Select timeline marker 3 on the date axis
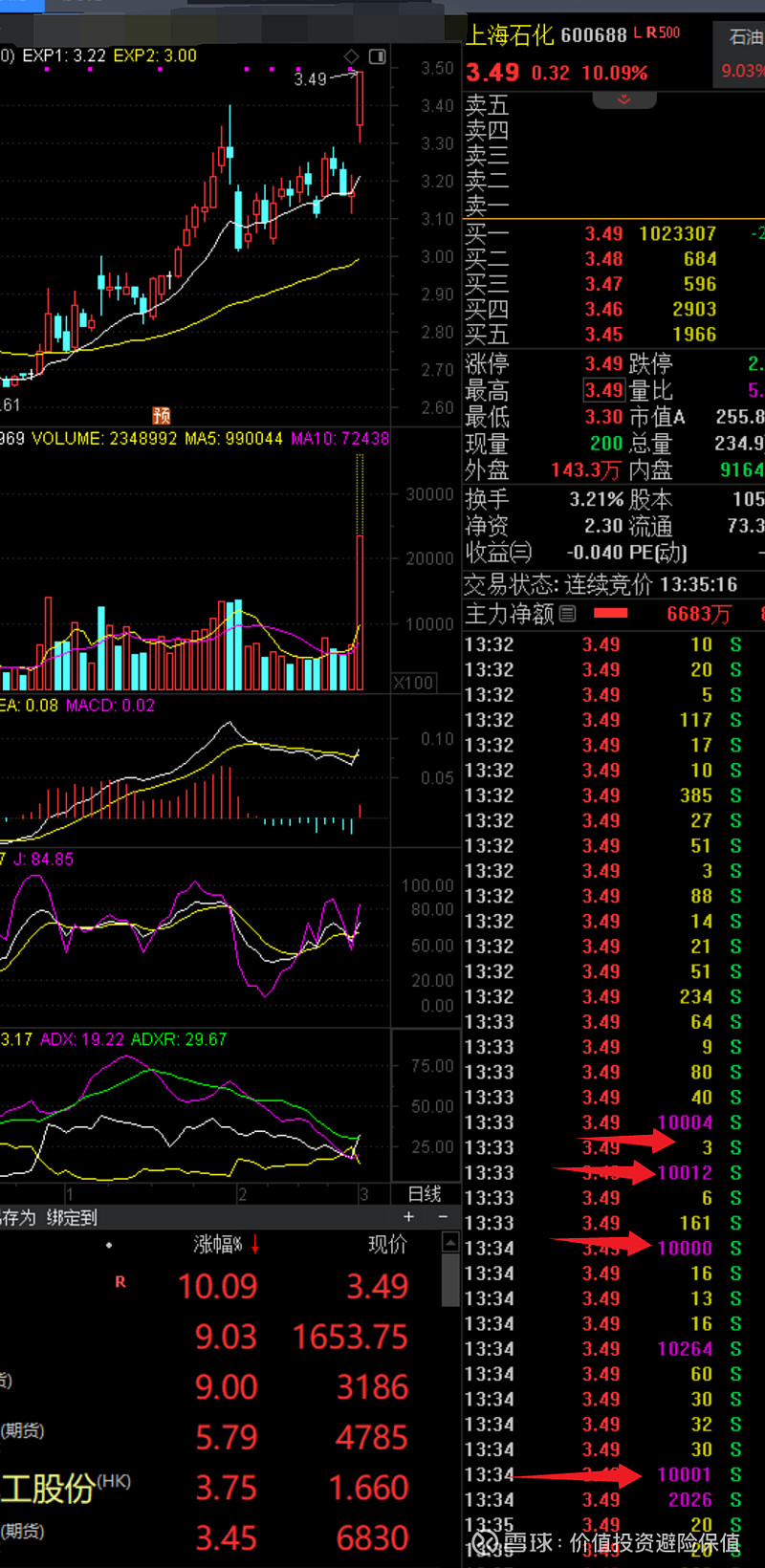The image size is (765, 1568). [x=363, y=1194]
